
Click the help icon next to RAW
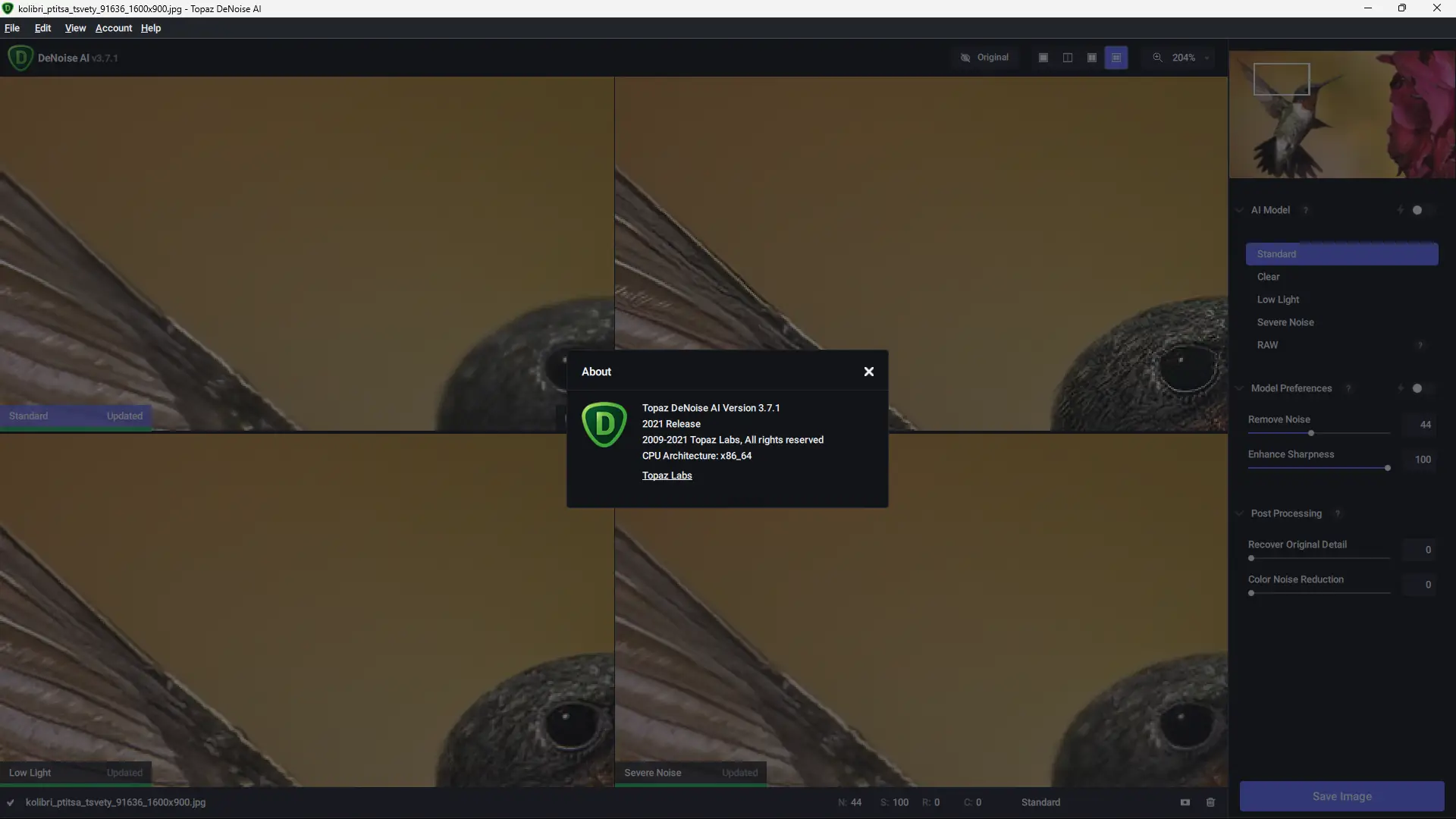point(1420,345)
